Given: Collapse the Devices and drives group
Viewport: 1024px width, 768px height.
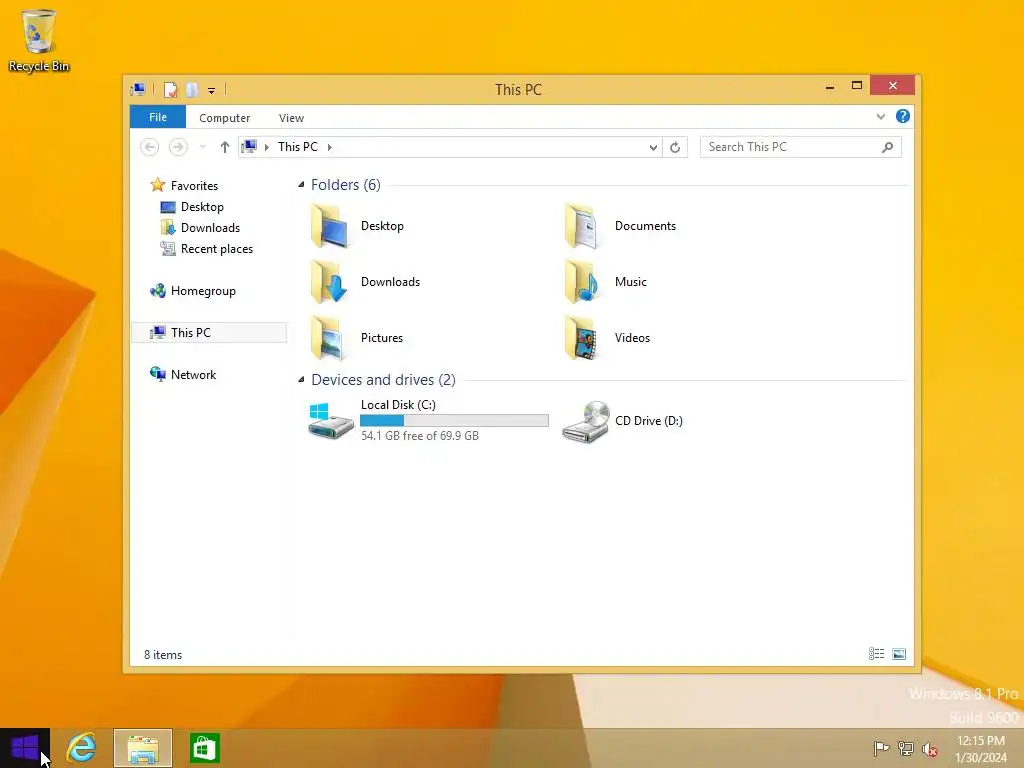Looking at the screenshot, I should pos(301,379).
